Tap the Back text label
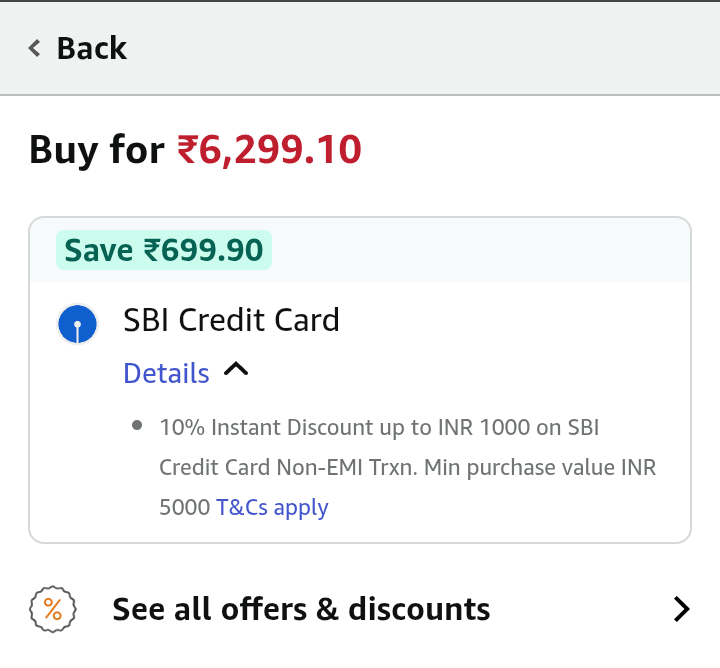 [91, 48]
